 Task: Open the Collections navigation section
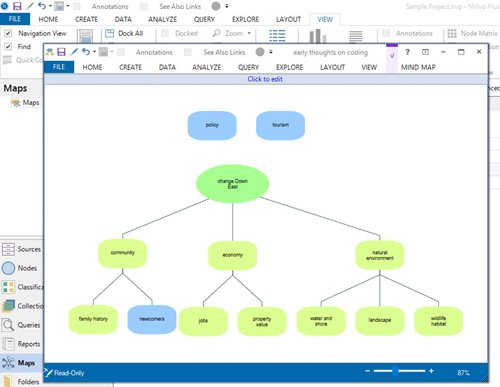21,306
